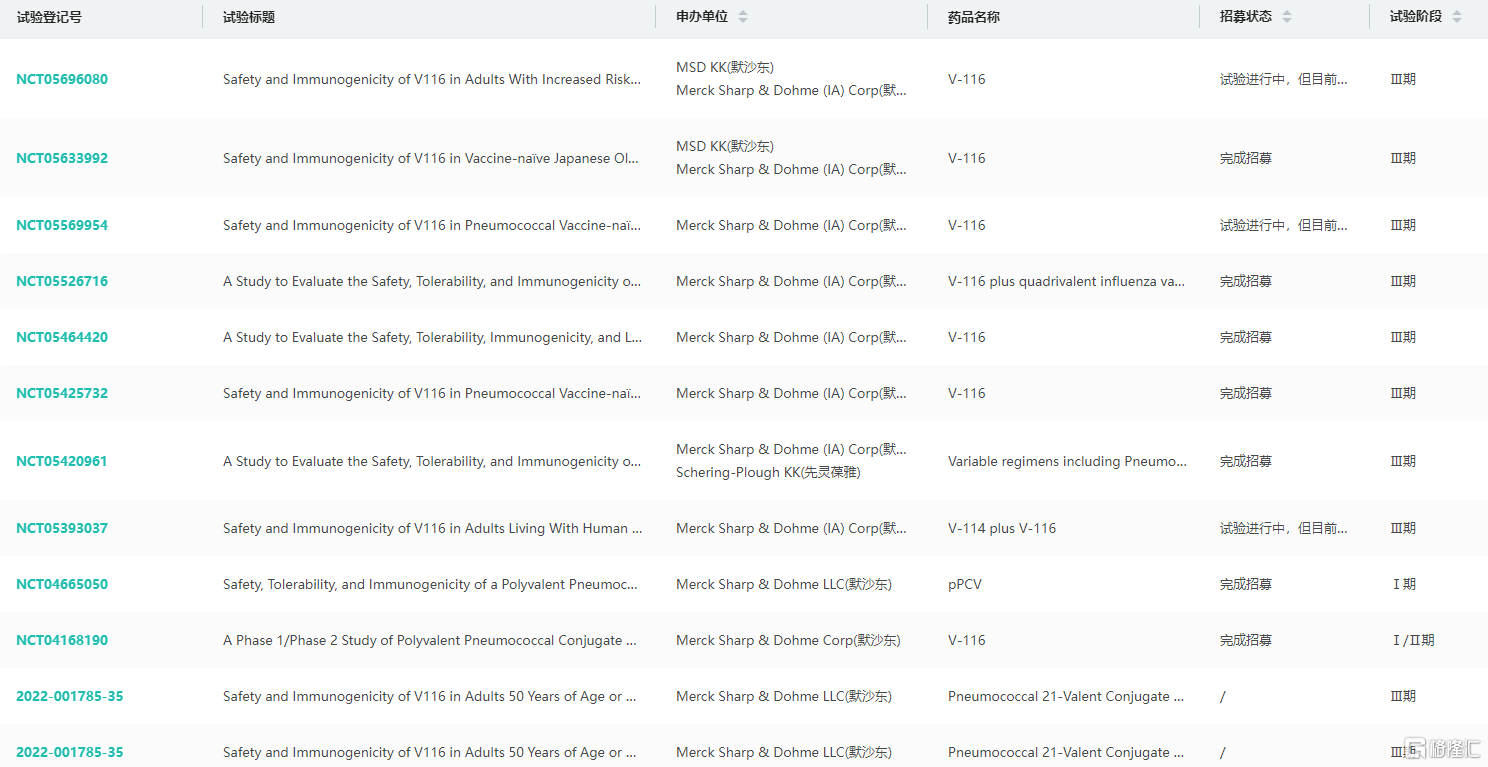1488x767 pixels.
Task: Select title of V116 Vaccine-naïve Japanese study
Action: click(x=432, y=158)
